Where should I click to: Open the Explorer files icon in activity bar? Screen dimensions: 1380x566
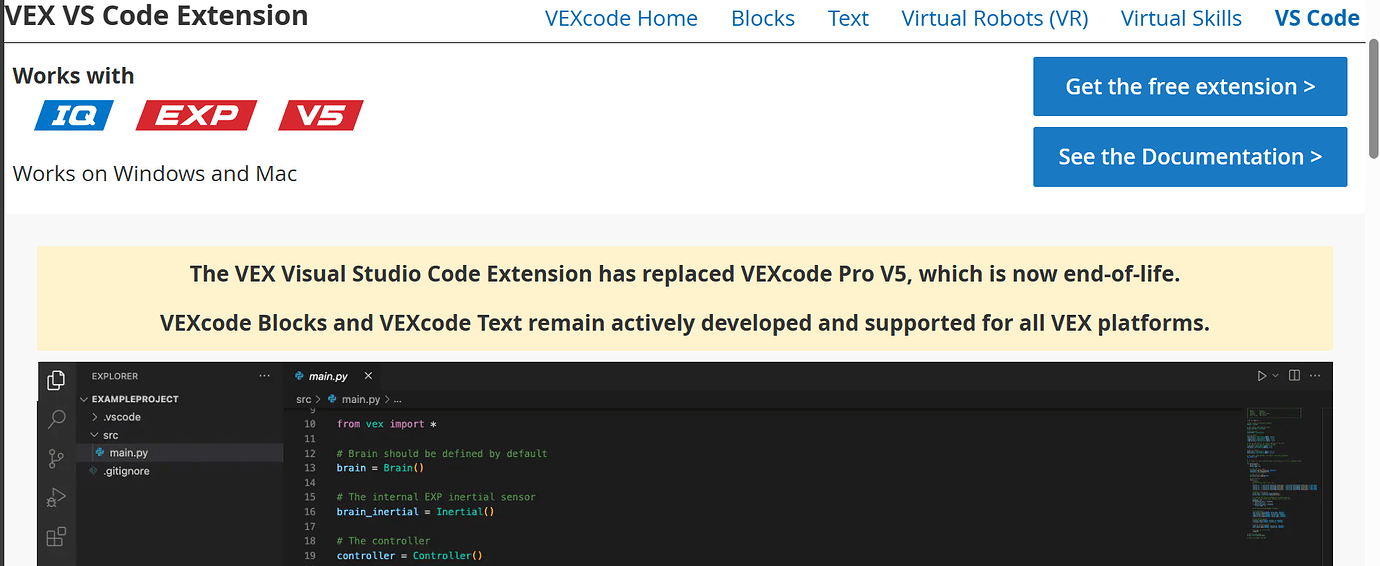tap(56, 380)
